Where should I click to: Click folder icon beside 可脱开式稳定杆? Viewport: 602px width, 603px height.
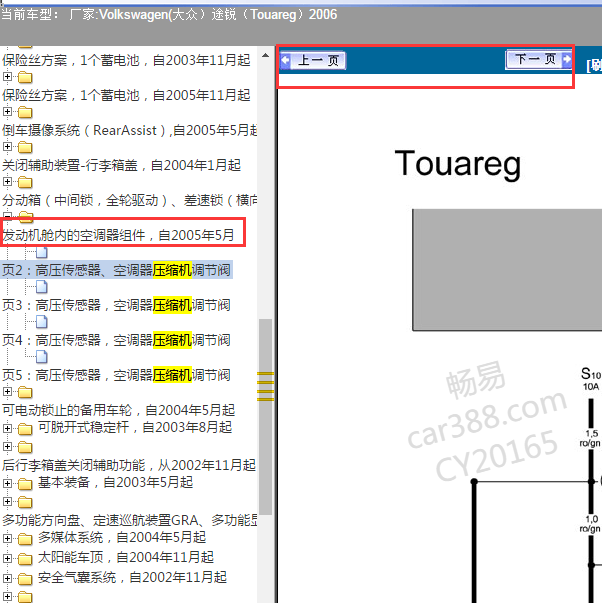coord(25,428)
